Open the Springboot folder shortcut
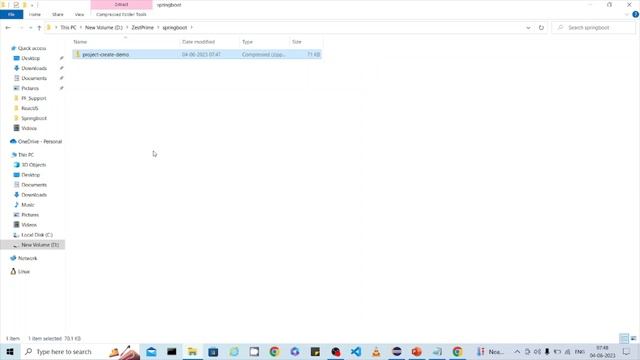Screen dimensions: 640x360 [34, 118]
